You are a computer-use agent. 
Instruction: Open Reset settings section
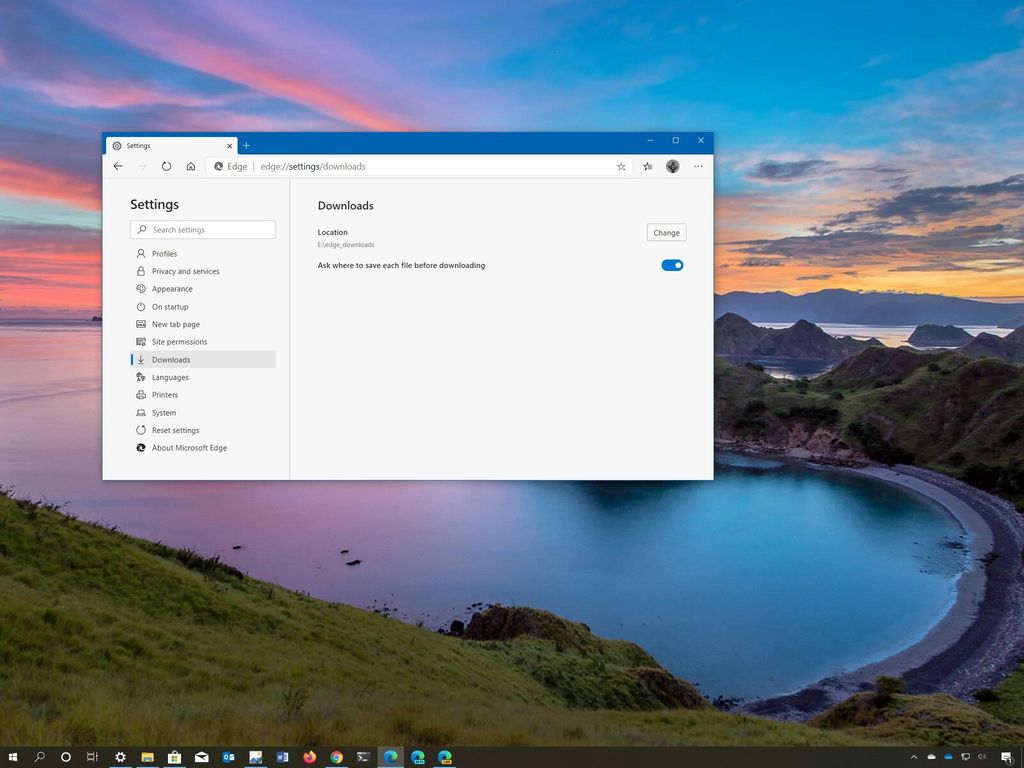175,430
